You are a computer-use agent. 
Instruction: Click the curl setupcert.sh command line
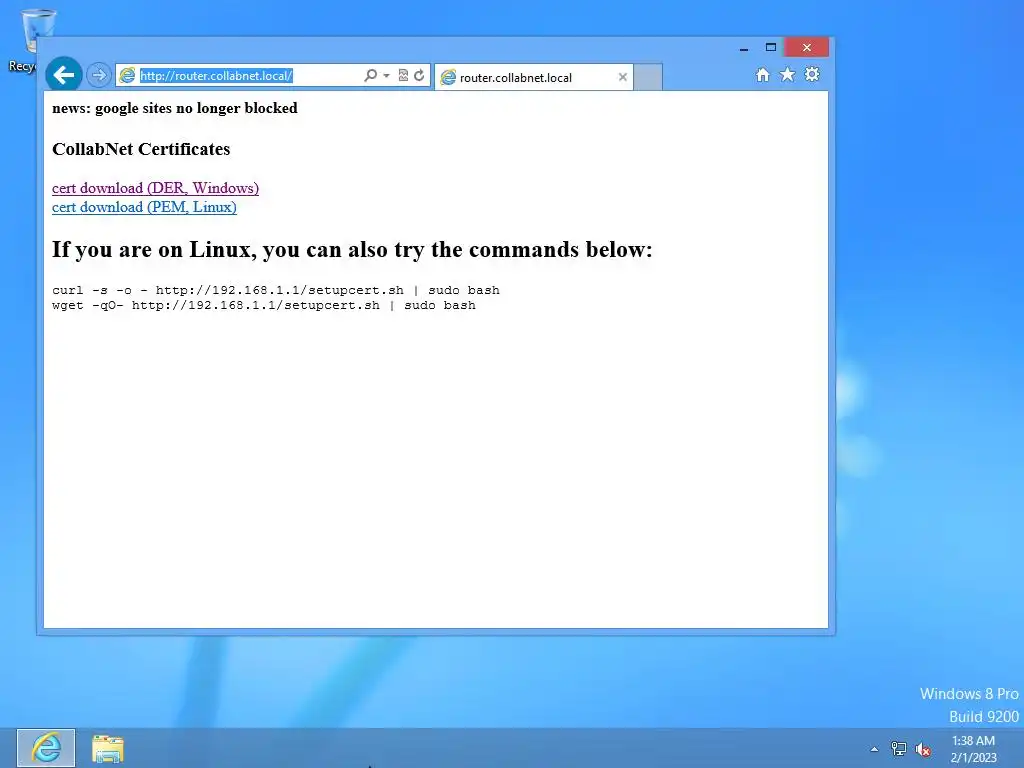point(276,290)
